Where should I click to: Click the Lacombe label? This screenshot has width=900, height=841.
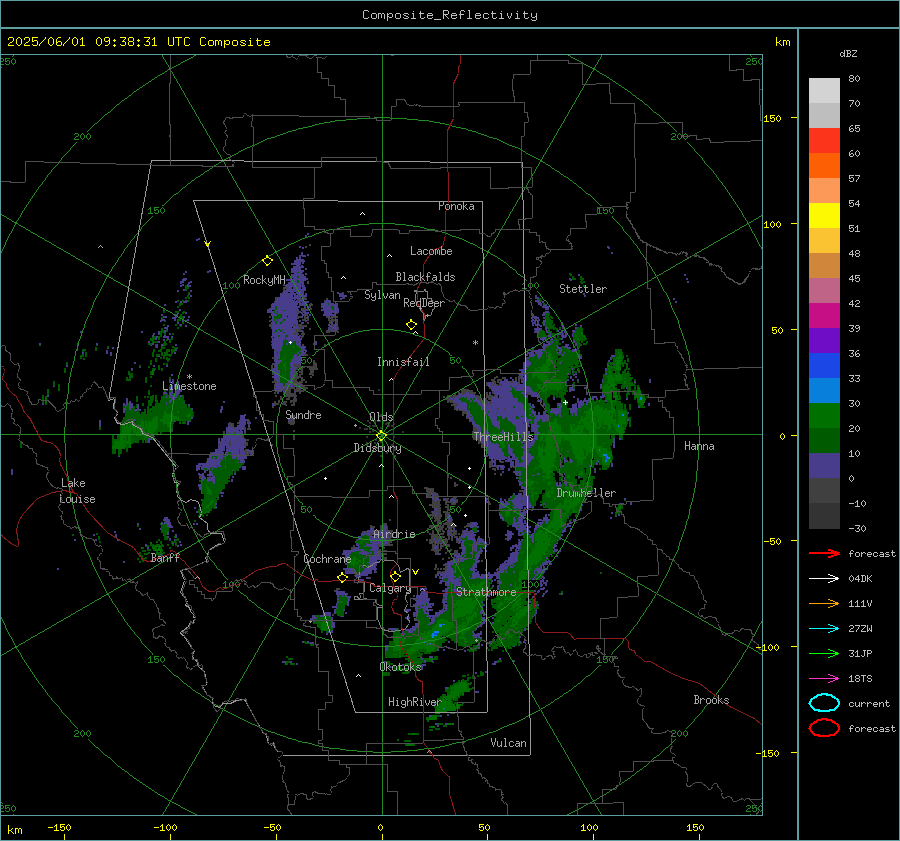[431, 251]
